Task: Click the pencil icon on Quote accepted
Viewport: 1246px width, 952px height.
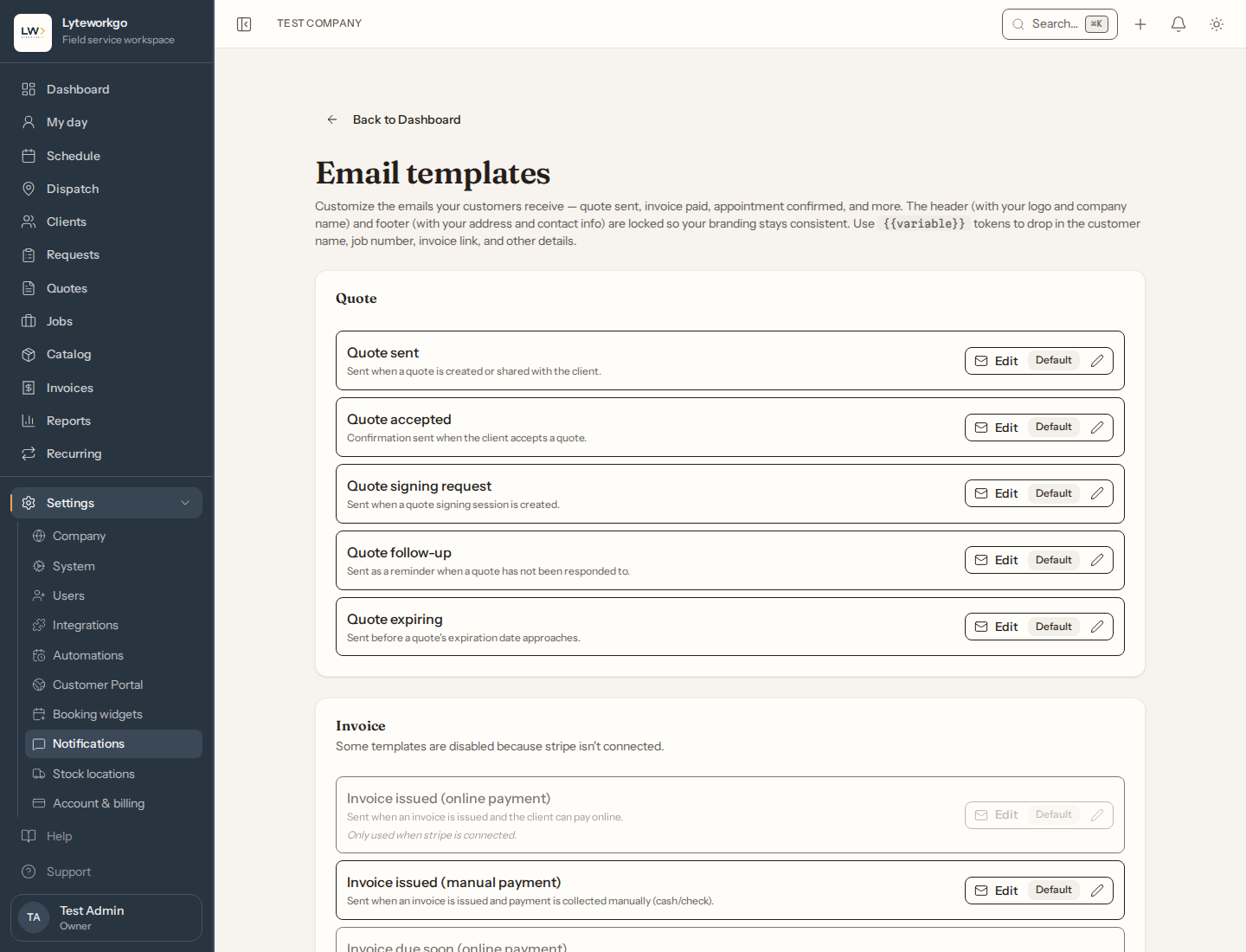Action: [1097, 428]
